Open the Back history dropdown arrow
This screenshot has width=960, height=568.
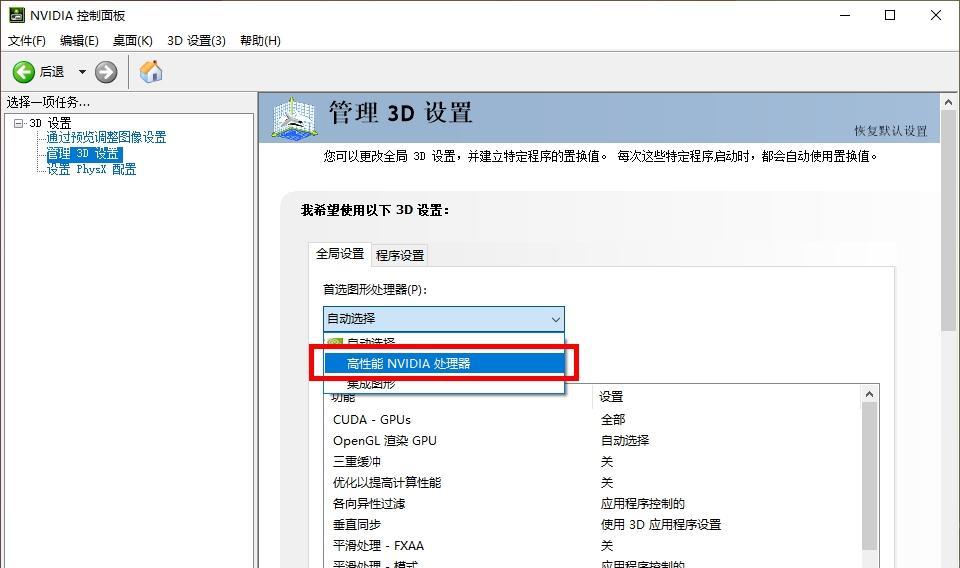tap(82, 72)
